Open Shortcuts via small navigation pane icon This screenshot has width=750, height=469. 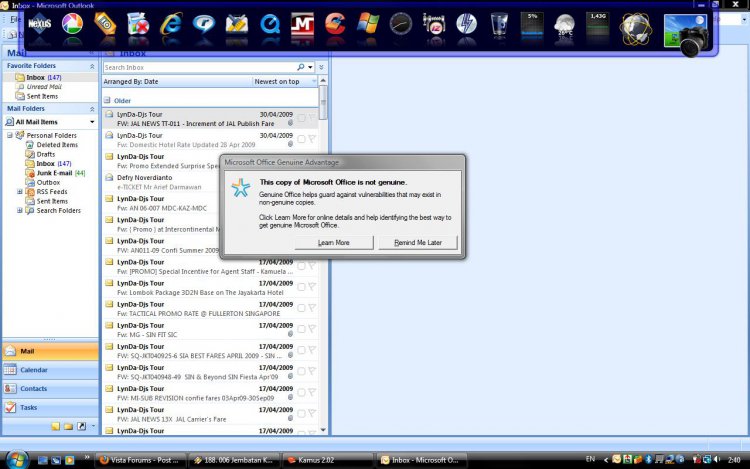81,426
